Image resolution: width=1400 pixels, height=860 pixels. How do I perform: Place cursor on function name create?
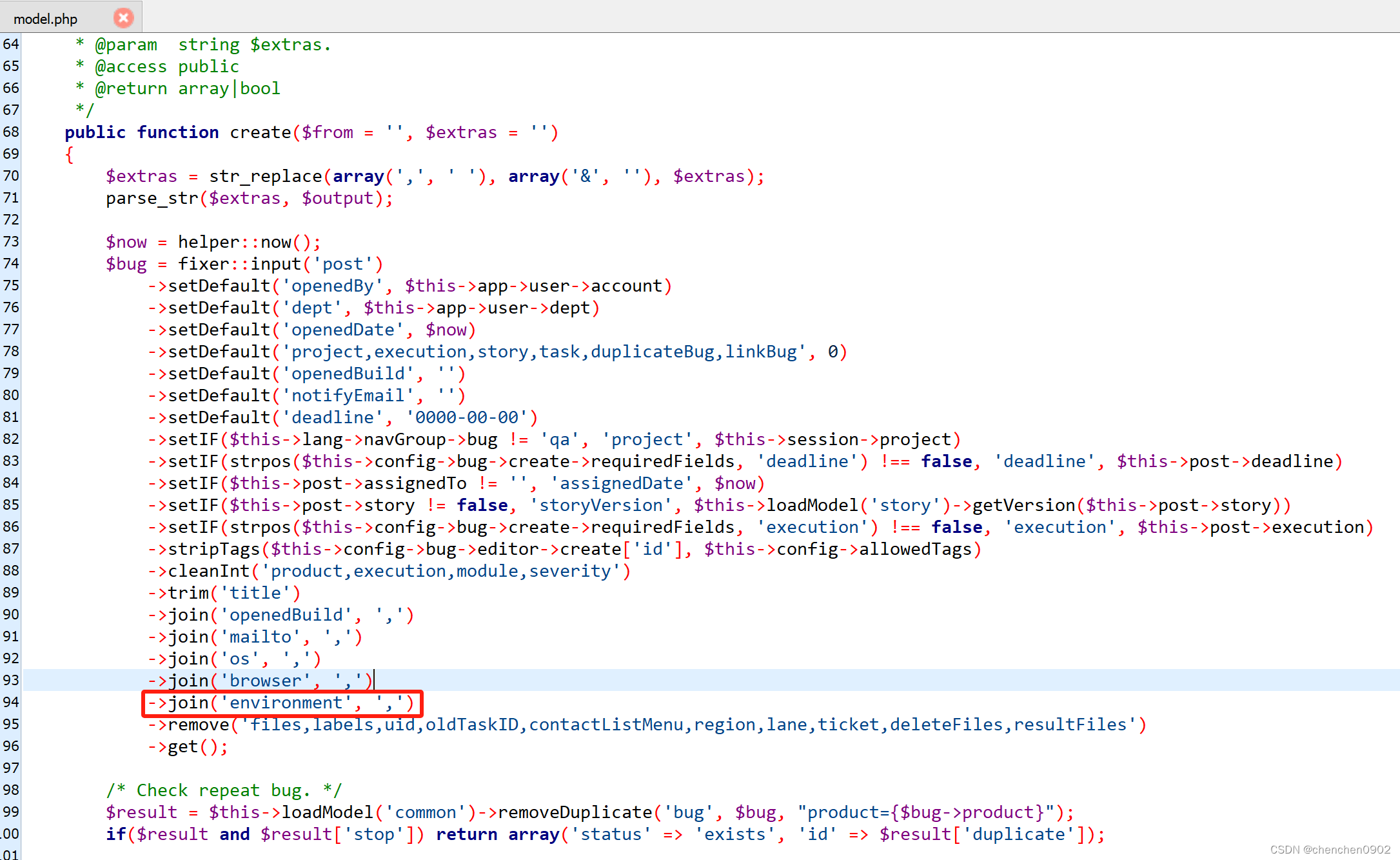tap(260, 132)
